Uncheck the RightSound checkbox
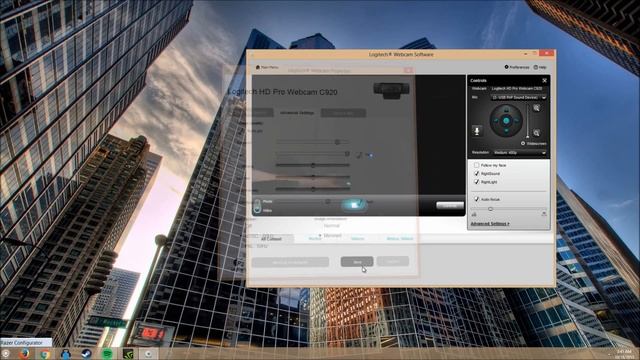640x360 pixels. pos(476,173)
